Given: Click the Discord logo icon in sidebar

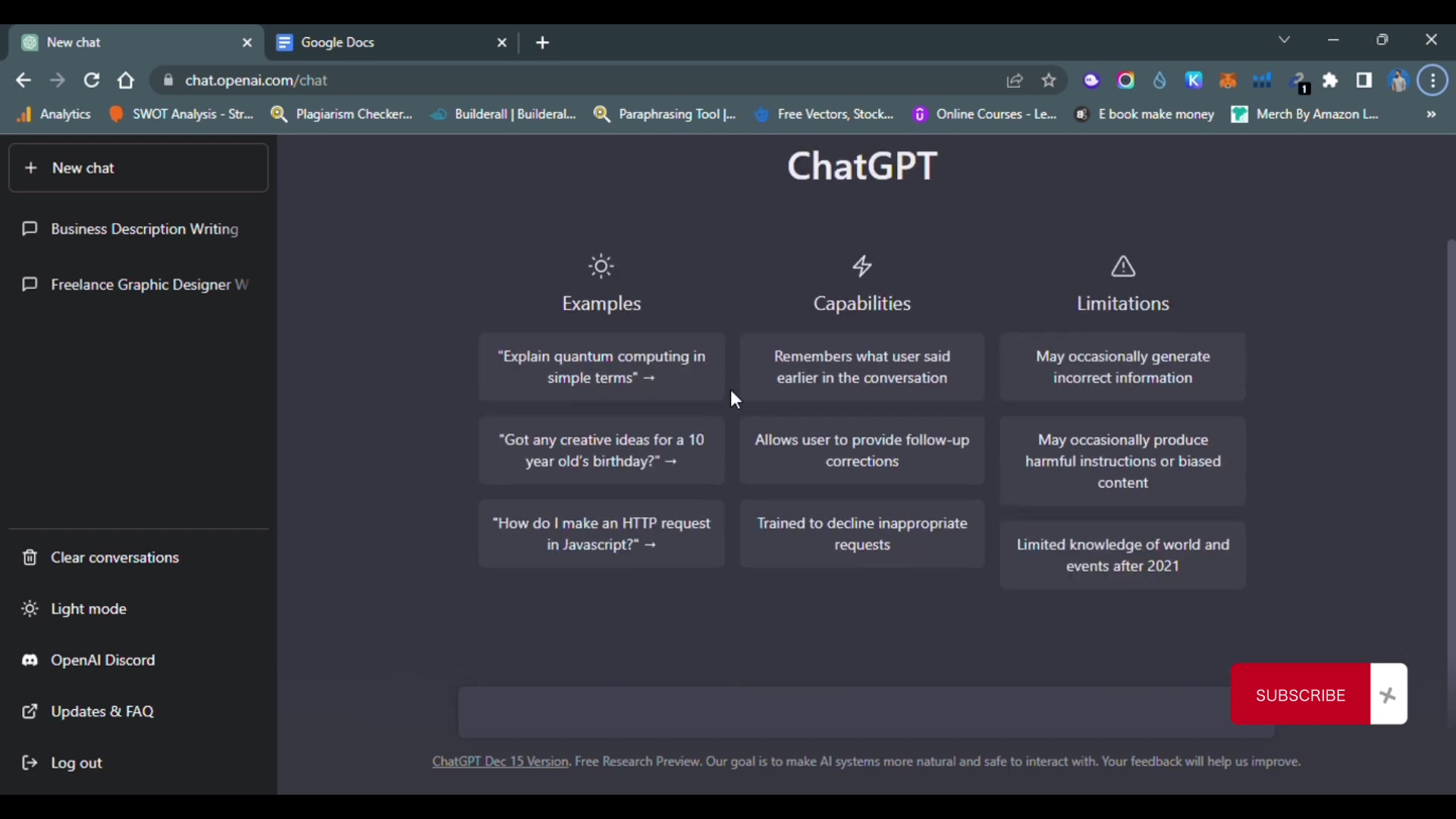Looking at the screenshot, I should [x=30, y=661].
